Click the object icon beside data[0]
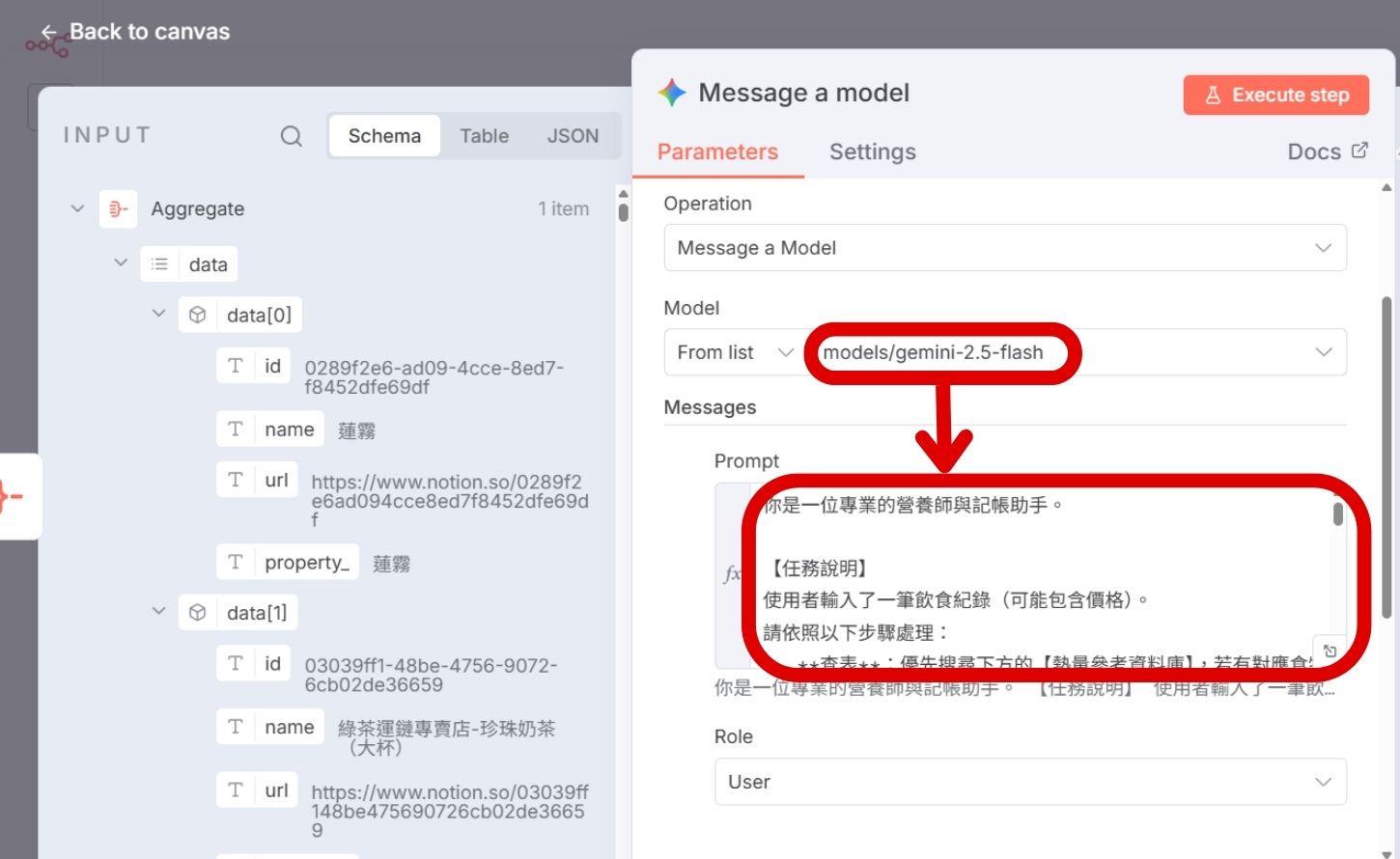This screenshot has height=859, width=1400. click(198, 313)
